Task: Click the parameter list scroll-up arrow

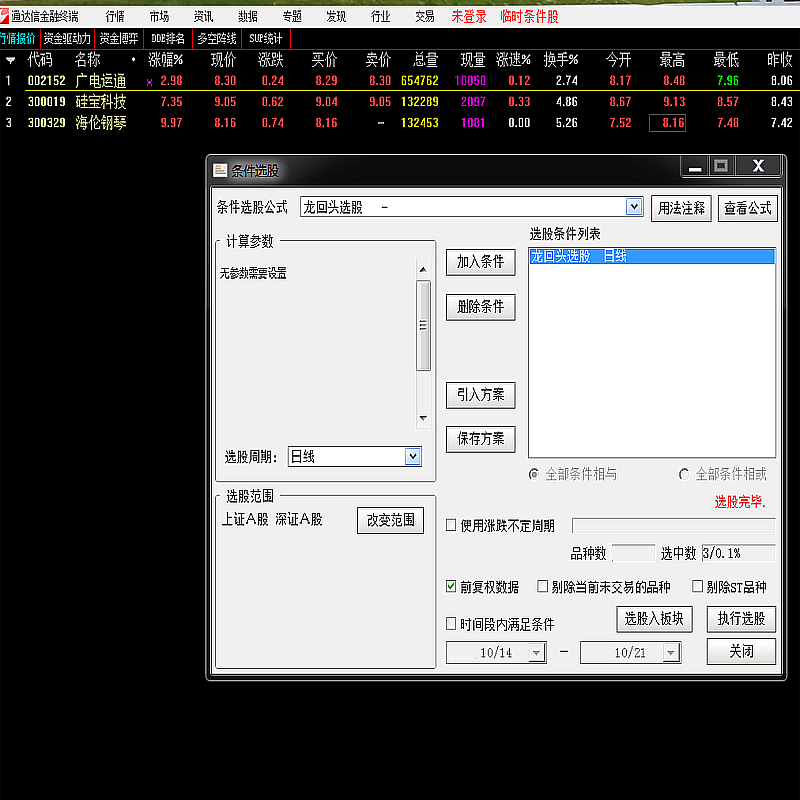Action: click(x=423, y=266)
